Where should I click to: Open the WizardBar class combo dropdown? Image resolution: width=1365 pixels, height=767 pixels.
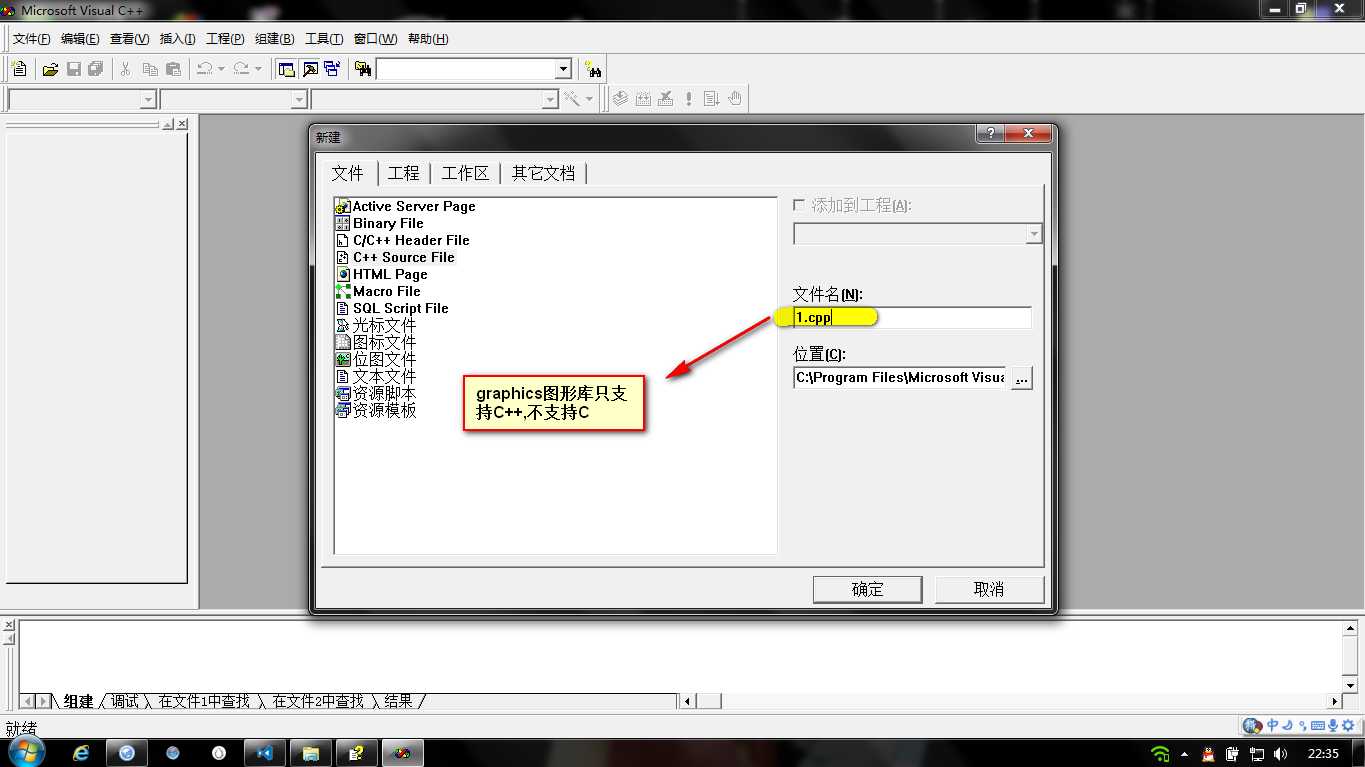(148, 99)
